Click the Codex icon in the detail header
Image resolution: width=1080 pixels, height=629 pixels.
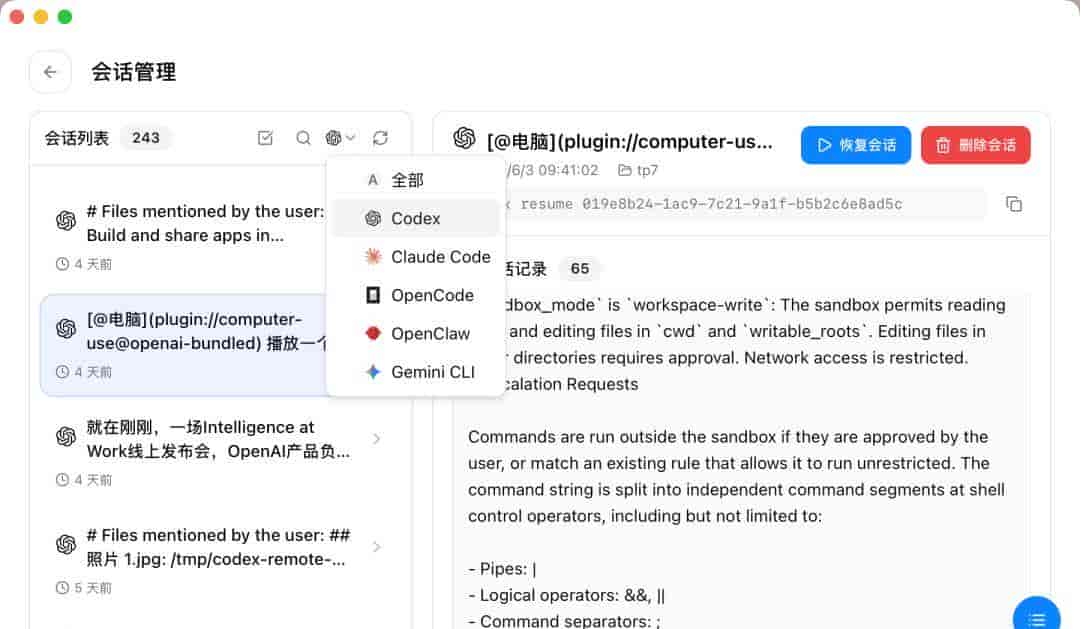click(x=464, y=138)
